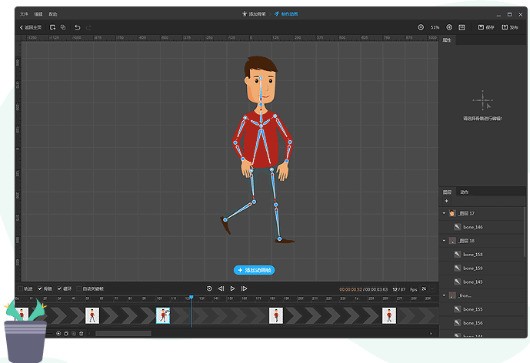Select the layers tab above the bone list

[x=447, y=192]
